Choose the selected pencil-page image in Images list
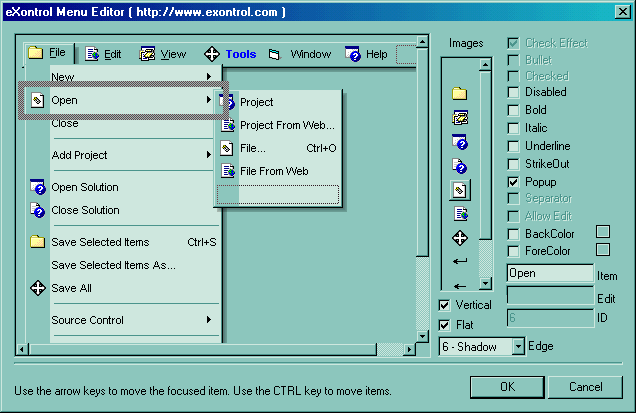 point(460,189)
